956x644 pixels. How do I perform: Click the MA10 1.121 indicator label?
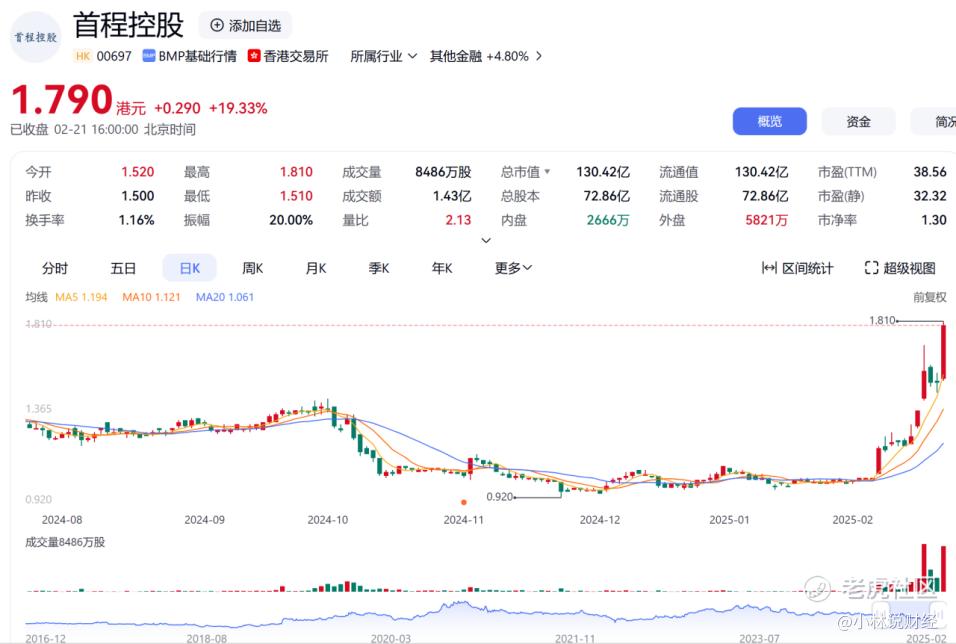coord(151,297)
